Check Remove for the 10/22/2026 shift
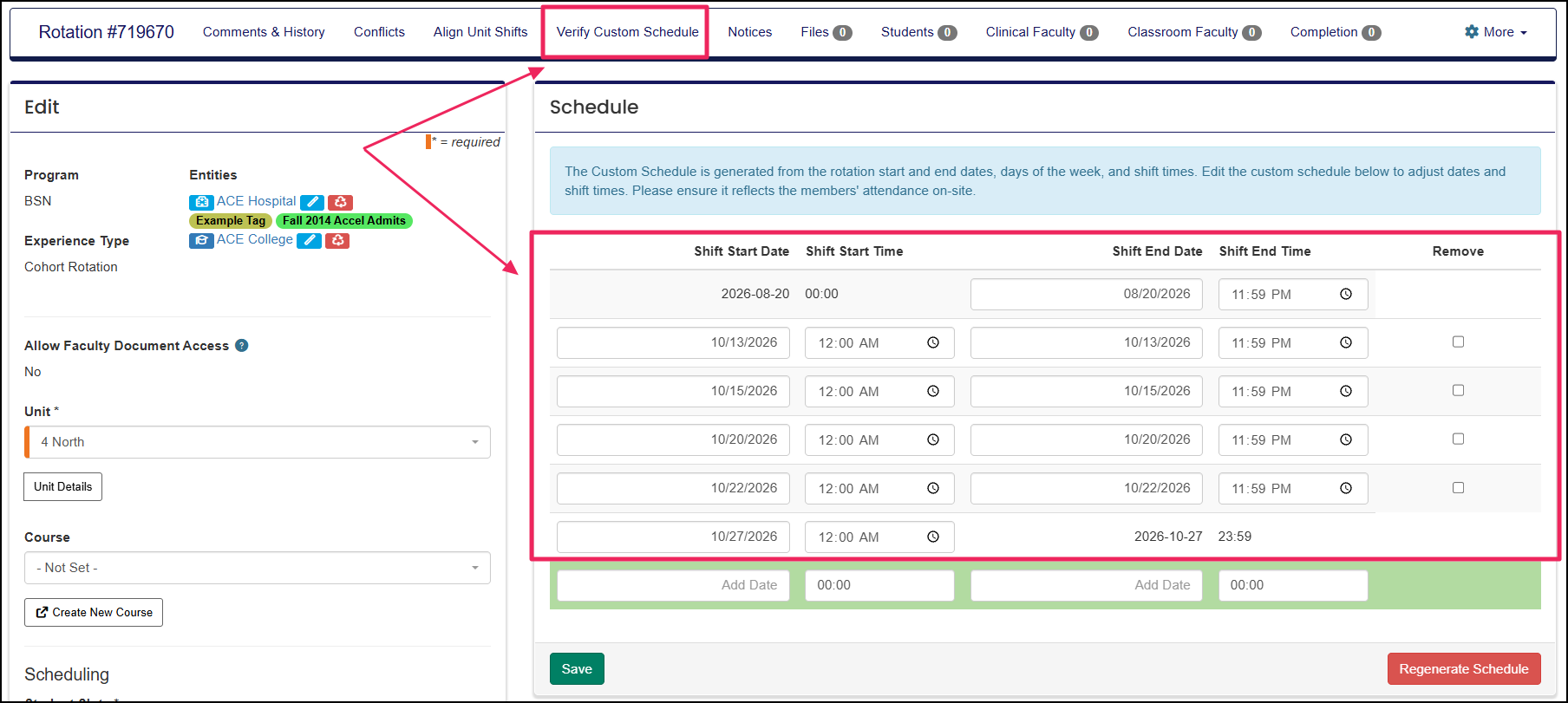The height and width of the screenshot is (703, 1568). [x=1458, y=487]
